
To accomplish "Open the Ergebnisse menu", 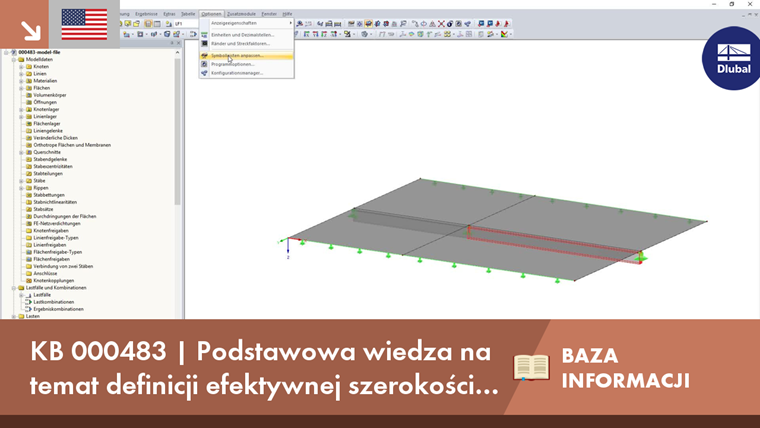I will (146, 14).
